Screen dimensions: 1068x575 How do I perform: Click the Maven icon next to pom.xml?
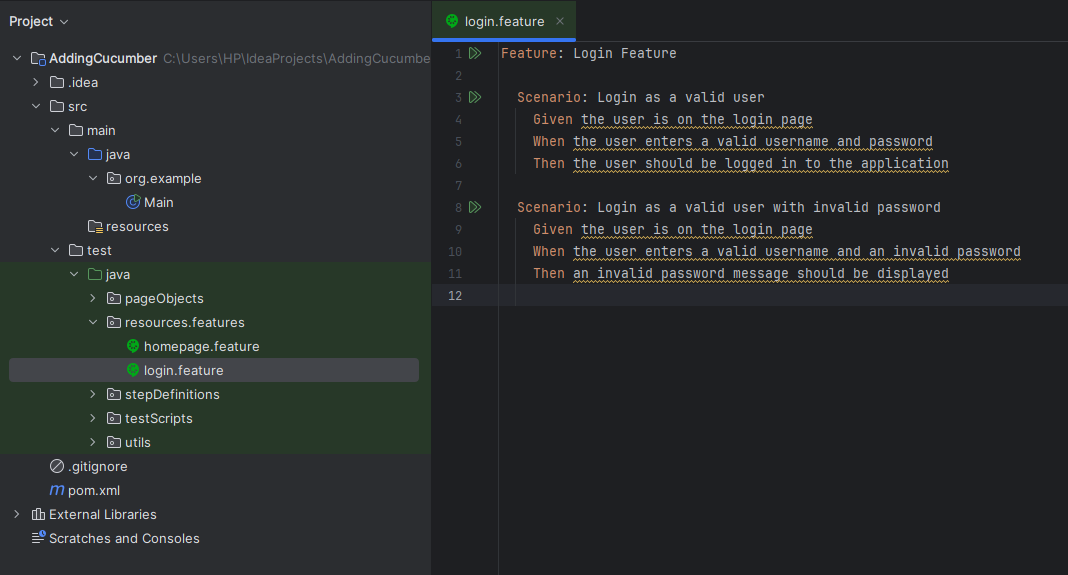pyautogui.click(x=57, y=491)
